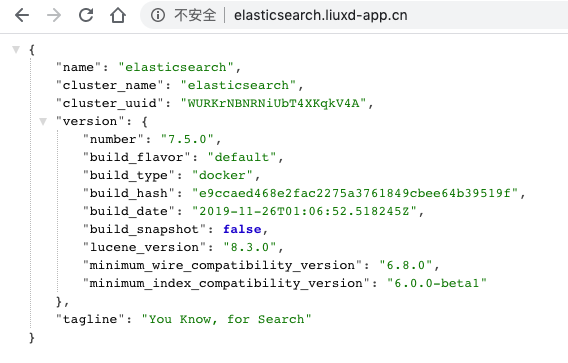Click the build_hash value string

pos(355,193)
